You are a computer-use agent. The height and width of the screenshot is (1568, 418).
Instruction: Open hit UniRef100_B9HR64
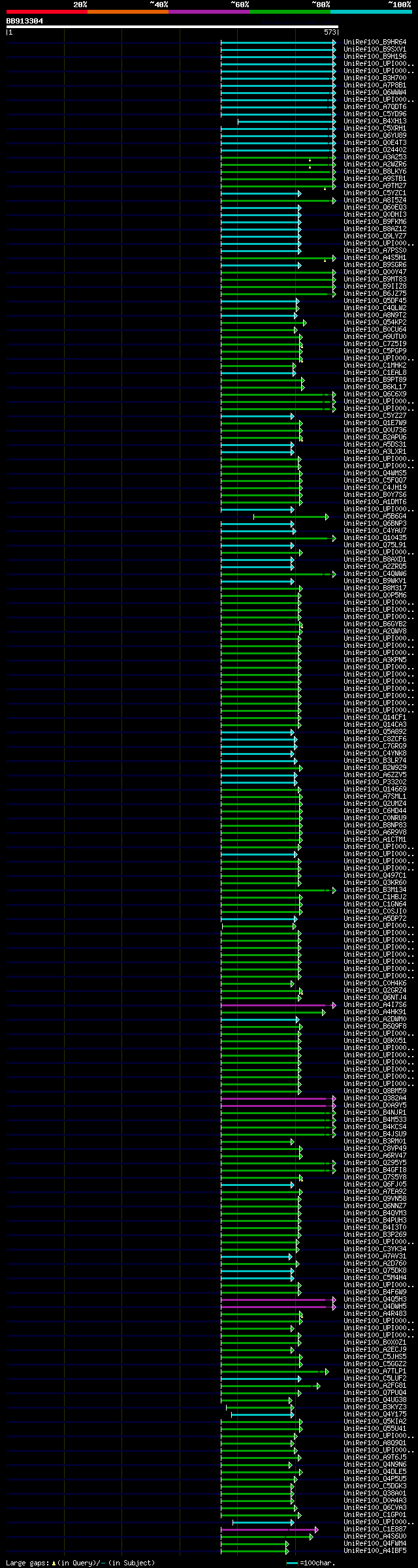click(375, 42)
